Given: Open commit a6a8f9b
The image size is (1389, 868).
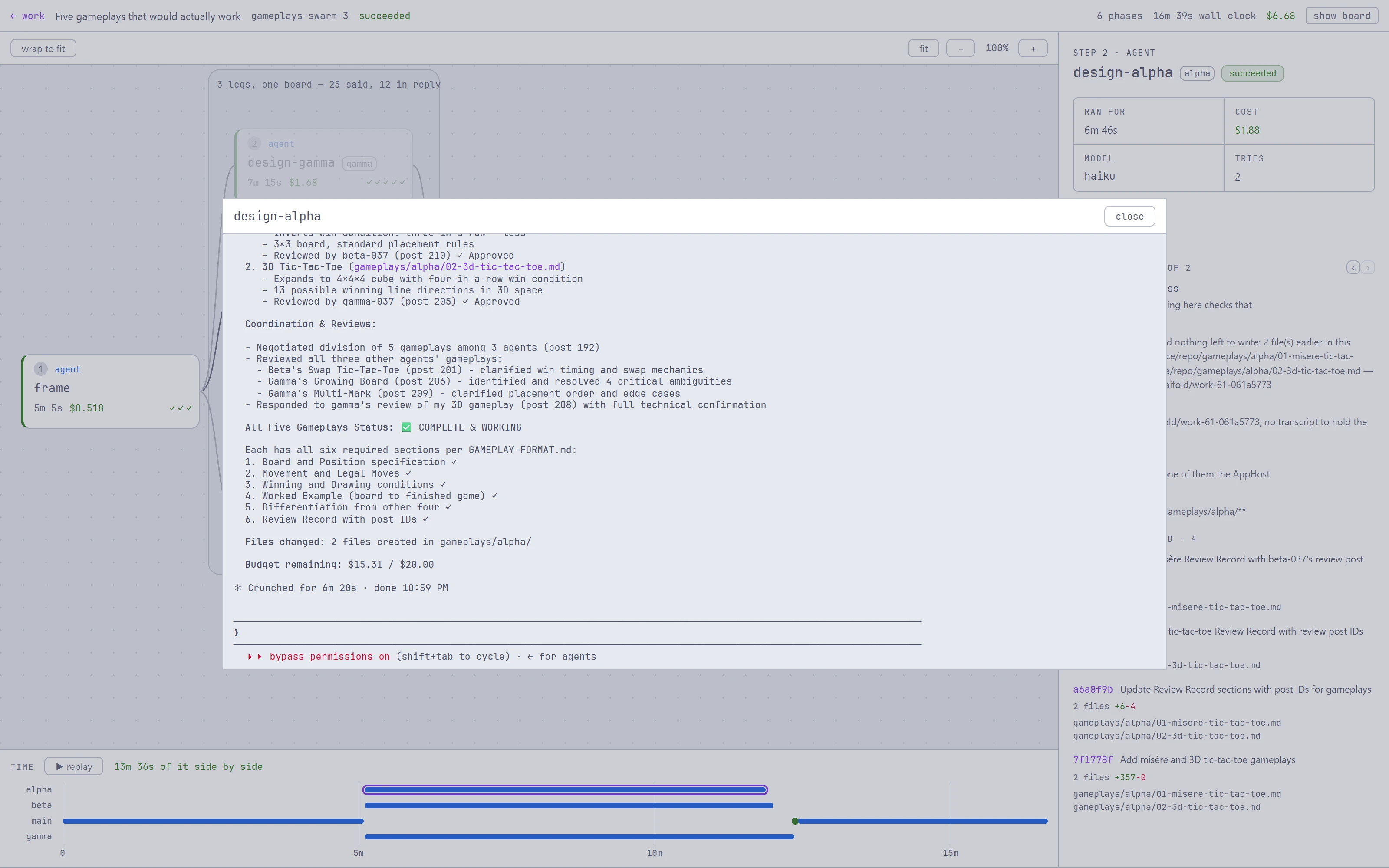Looking at the screenshot, I should tap(1092, 690).
